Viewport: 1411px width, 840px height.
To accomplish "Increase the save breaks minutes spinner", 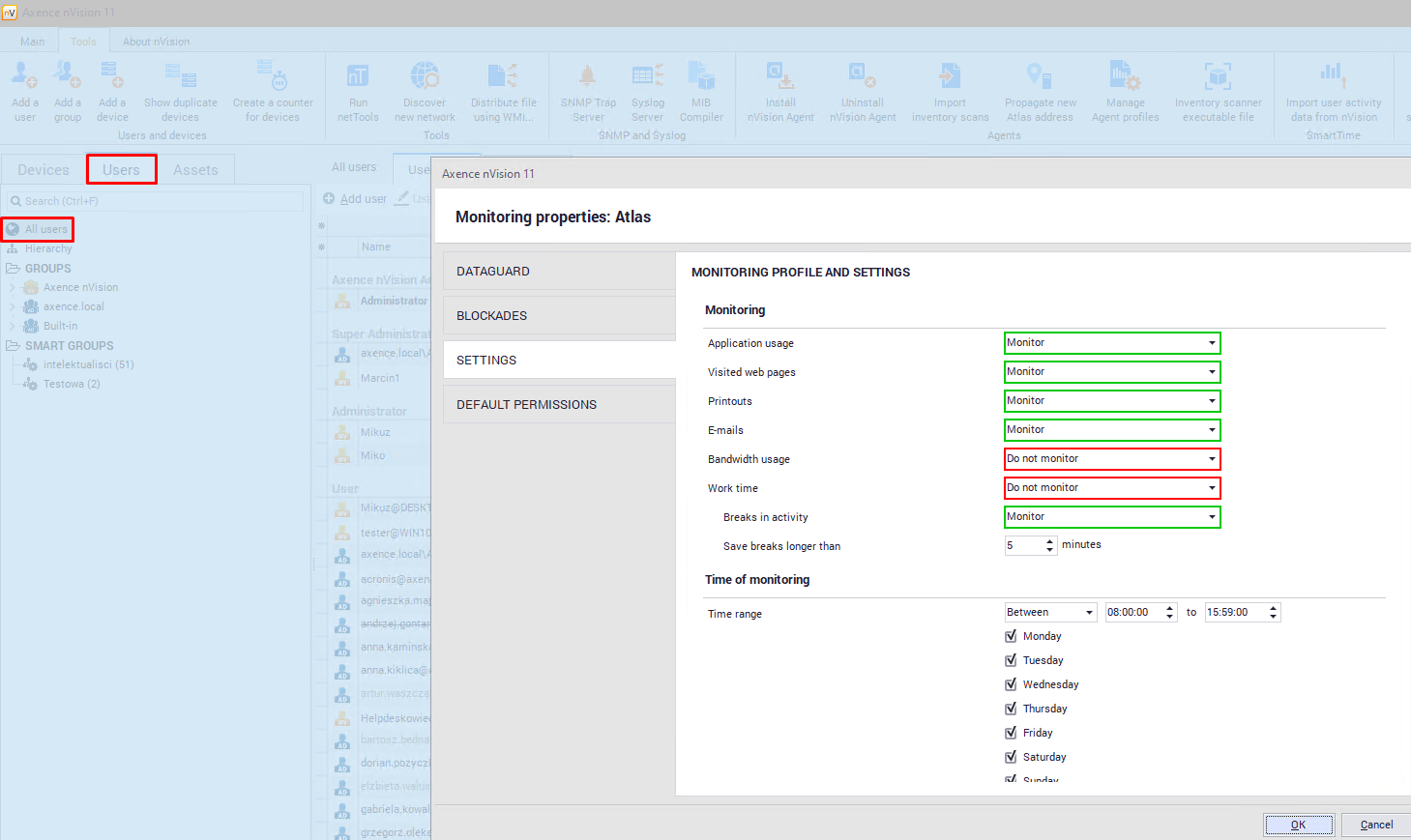I will [x=1050, y=541].
